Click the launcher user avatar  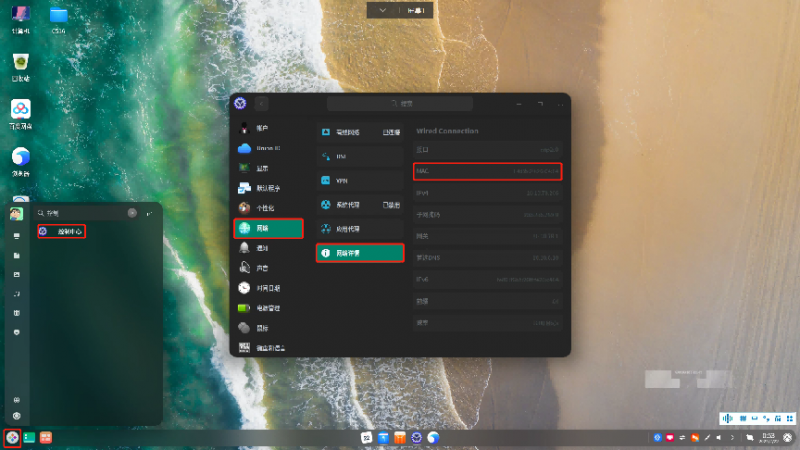point(16,214)
